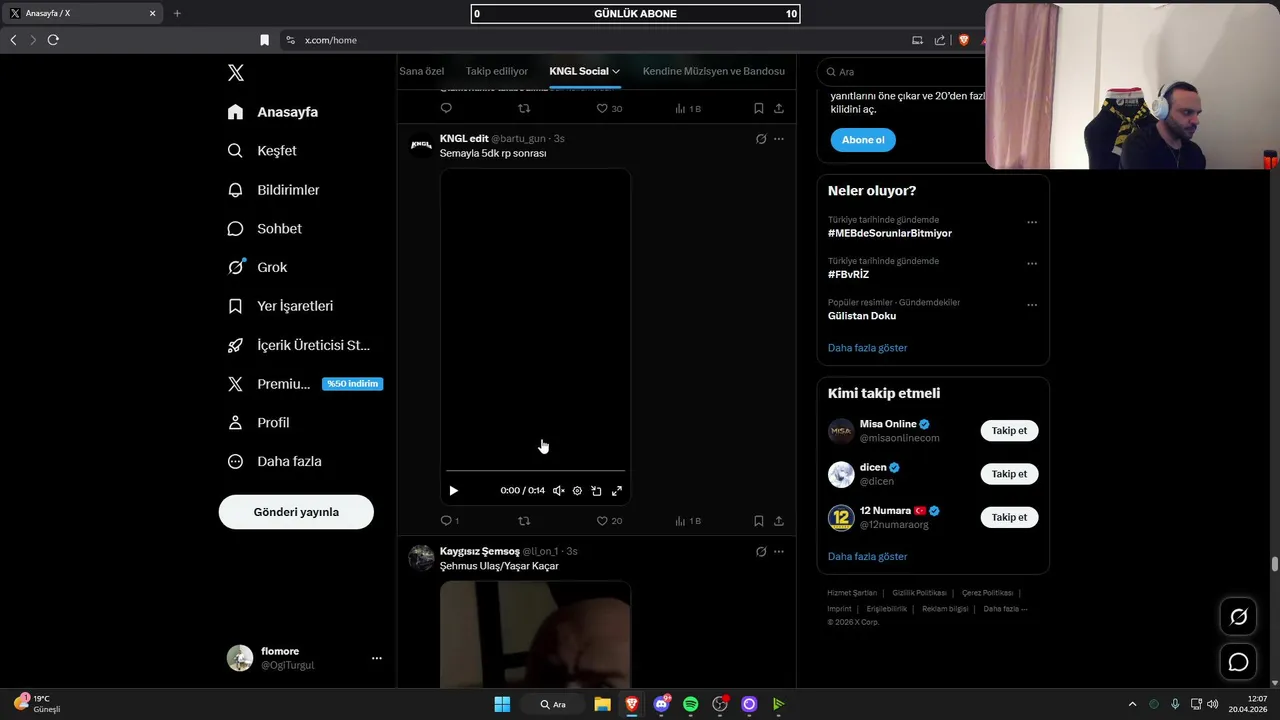Open File Explorer from taskbar
1280x720 pixels.
[602, 705]
